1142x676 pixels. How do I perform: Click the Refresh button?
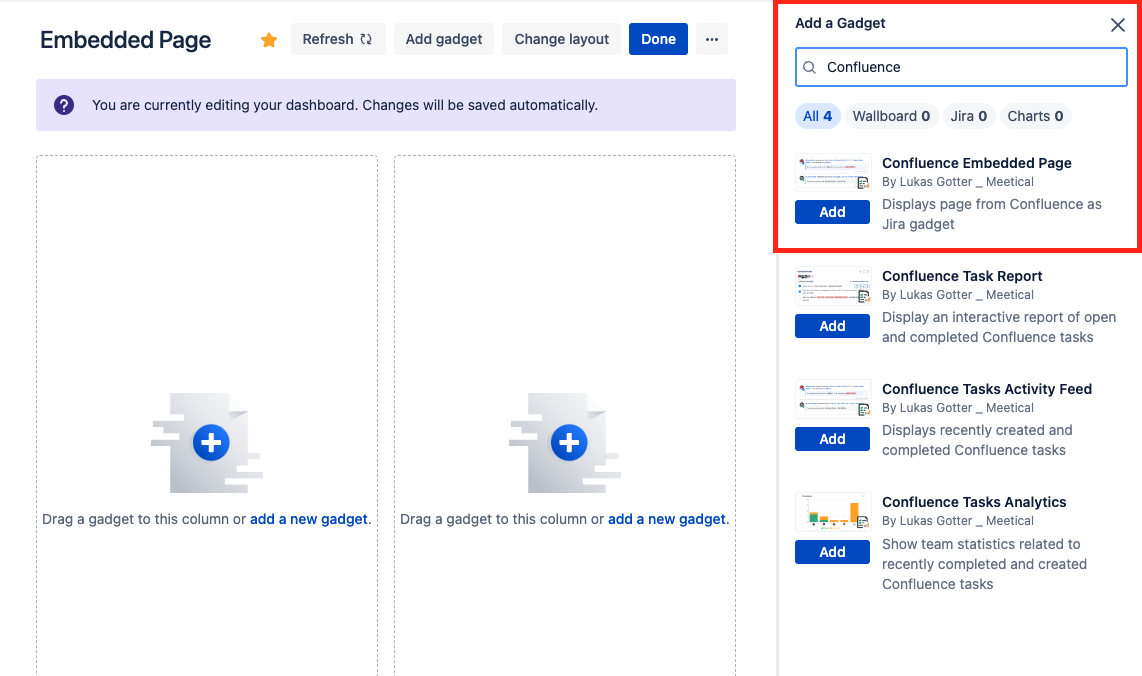pyautogui.click(x=338, y=39)
